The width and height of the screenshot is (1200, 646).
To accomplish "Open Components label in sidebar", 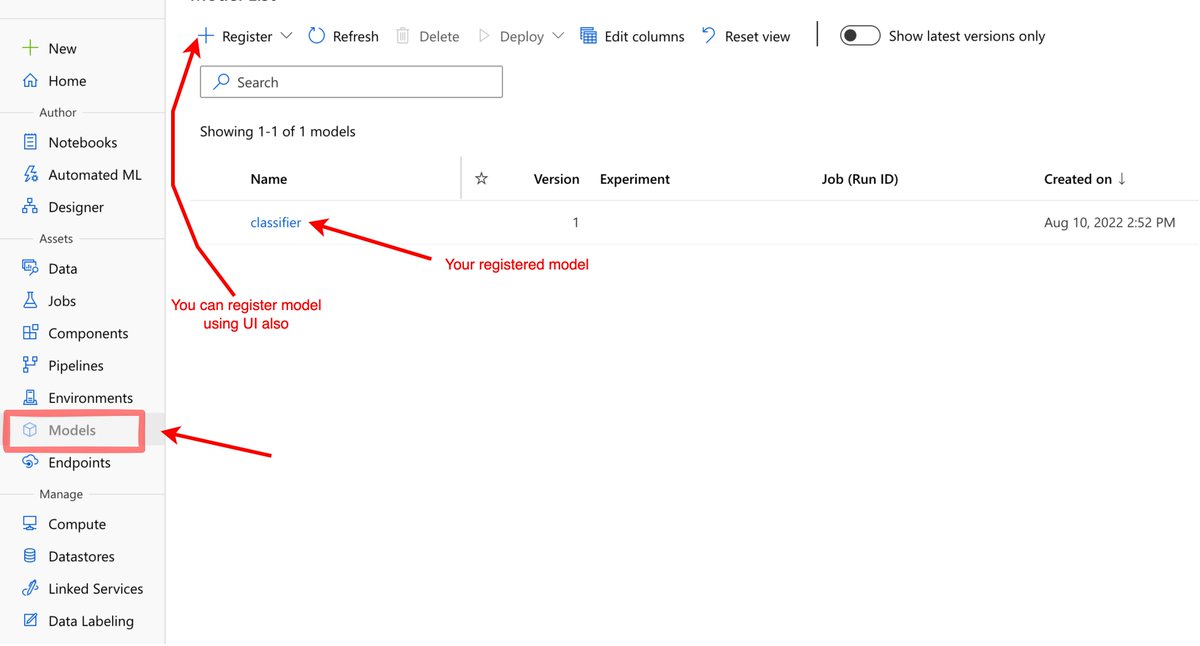I will [x=88, y=333].
